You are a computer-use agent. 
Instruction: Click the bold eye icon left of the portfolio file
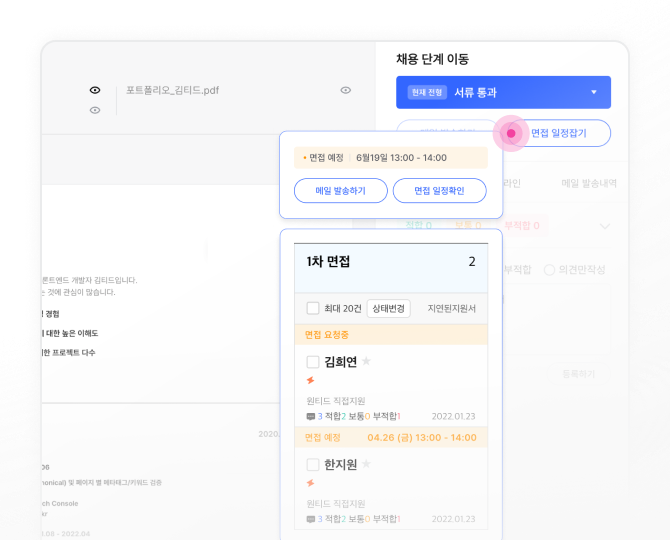tap(95, 90)
